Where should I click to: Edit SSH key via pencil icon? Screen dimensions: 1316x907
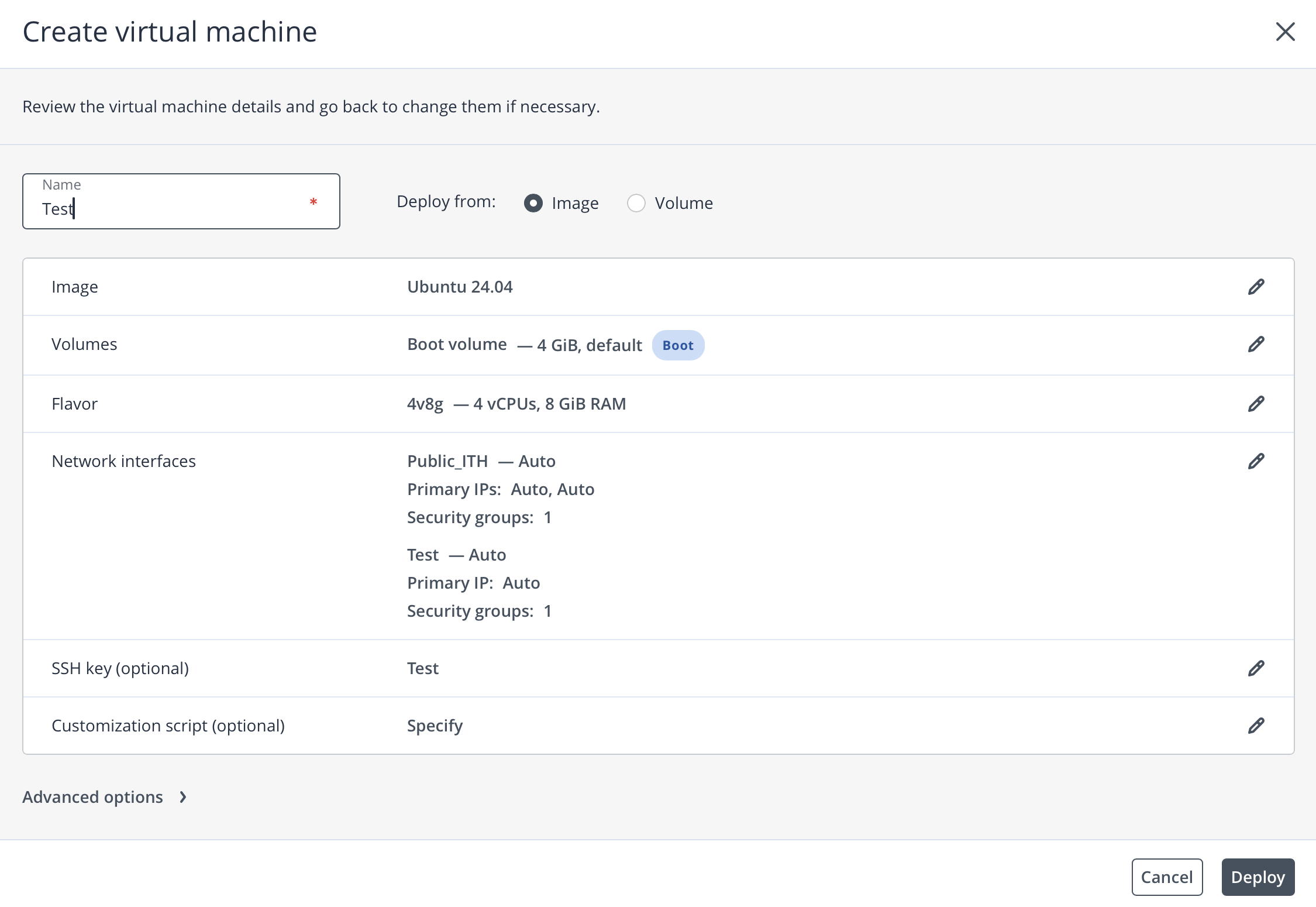[1256, 668]
